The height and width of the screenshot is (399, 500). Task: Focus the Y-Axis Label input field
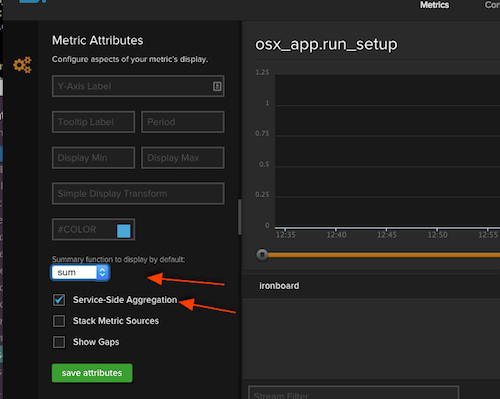click(138, 86)
